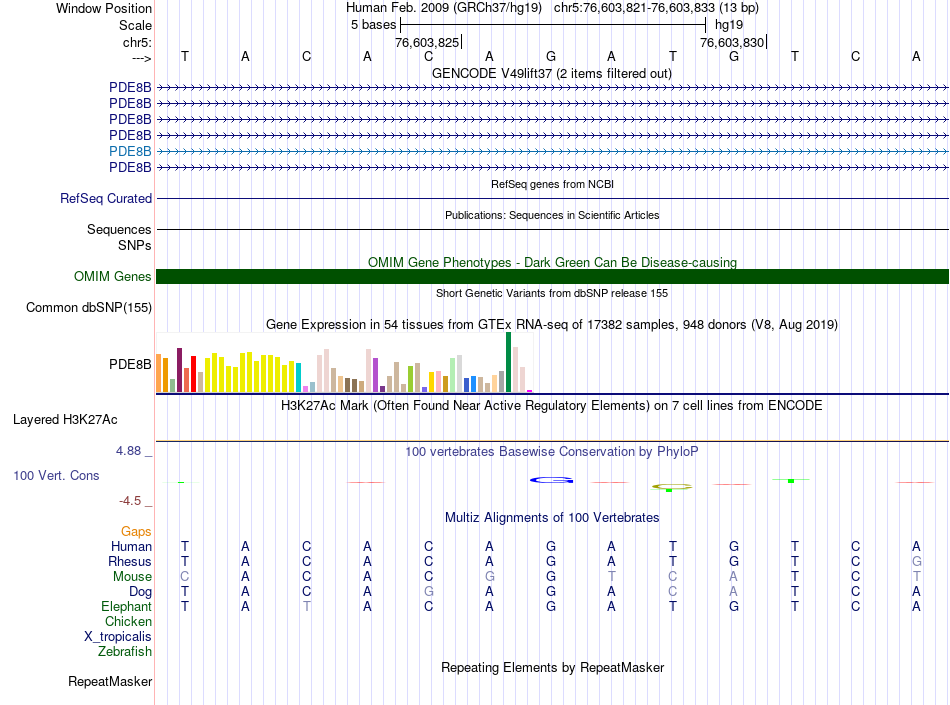Click the Elephant alignment row label

click(126, 607)
